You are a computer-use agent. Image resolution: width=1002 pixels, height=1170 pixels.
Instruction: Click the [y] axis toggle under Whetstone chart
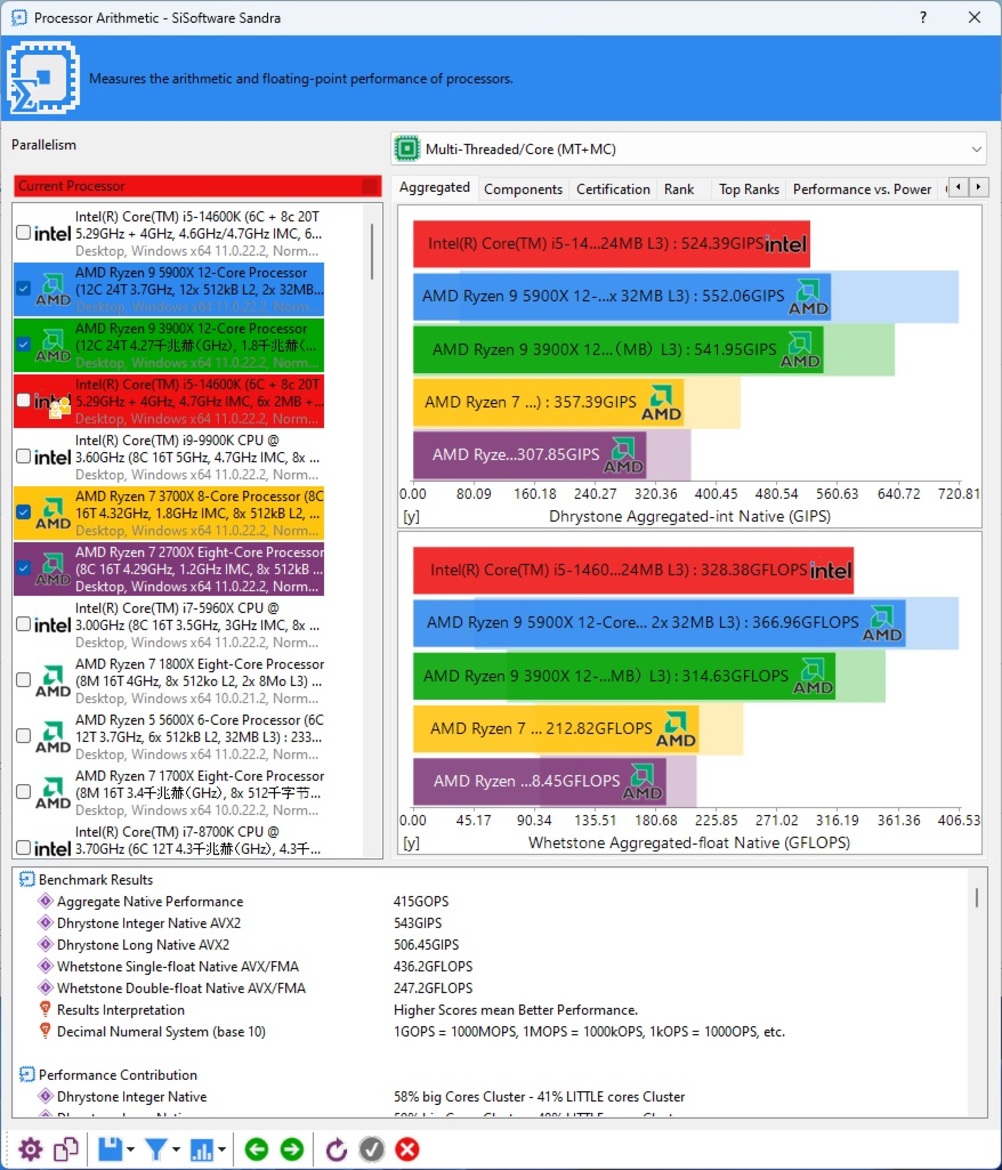pos(411,842)
